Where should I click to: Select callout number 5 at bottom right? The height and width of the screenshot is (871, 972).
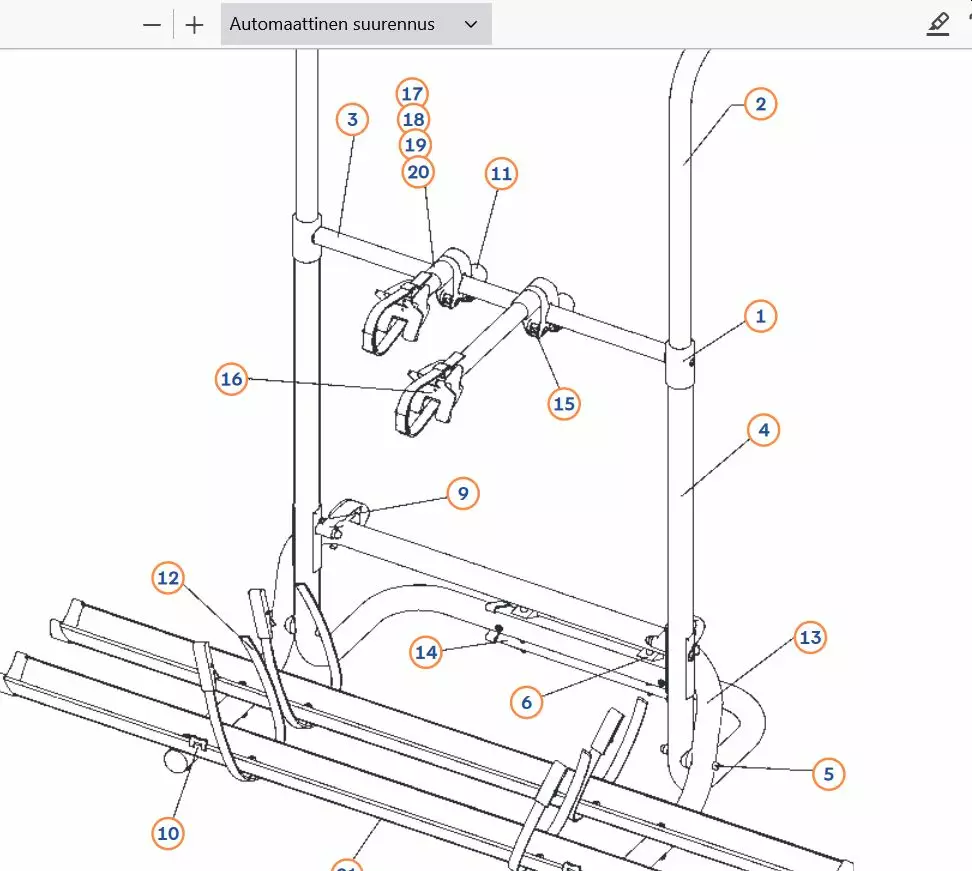(x=828, y=773)
